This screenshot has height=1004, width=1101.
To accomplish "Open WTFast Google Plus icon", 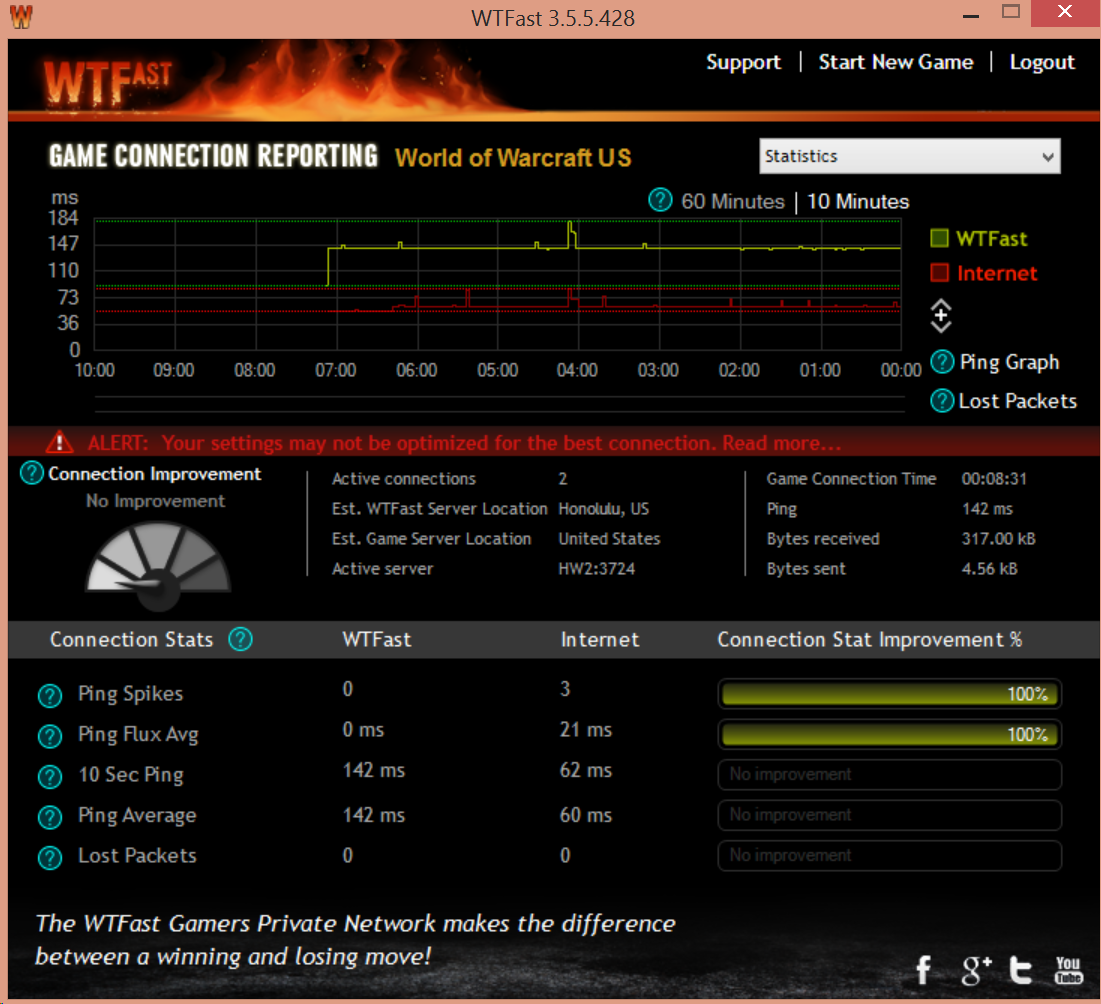I will click(x=976, y=970).
